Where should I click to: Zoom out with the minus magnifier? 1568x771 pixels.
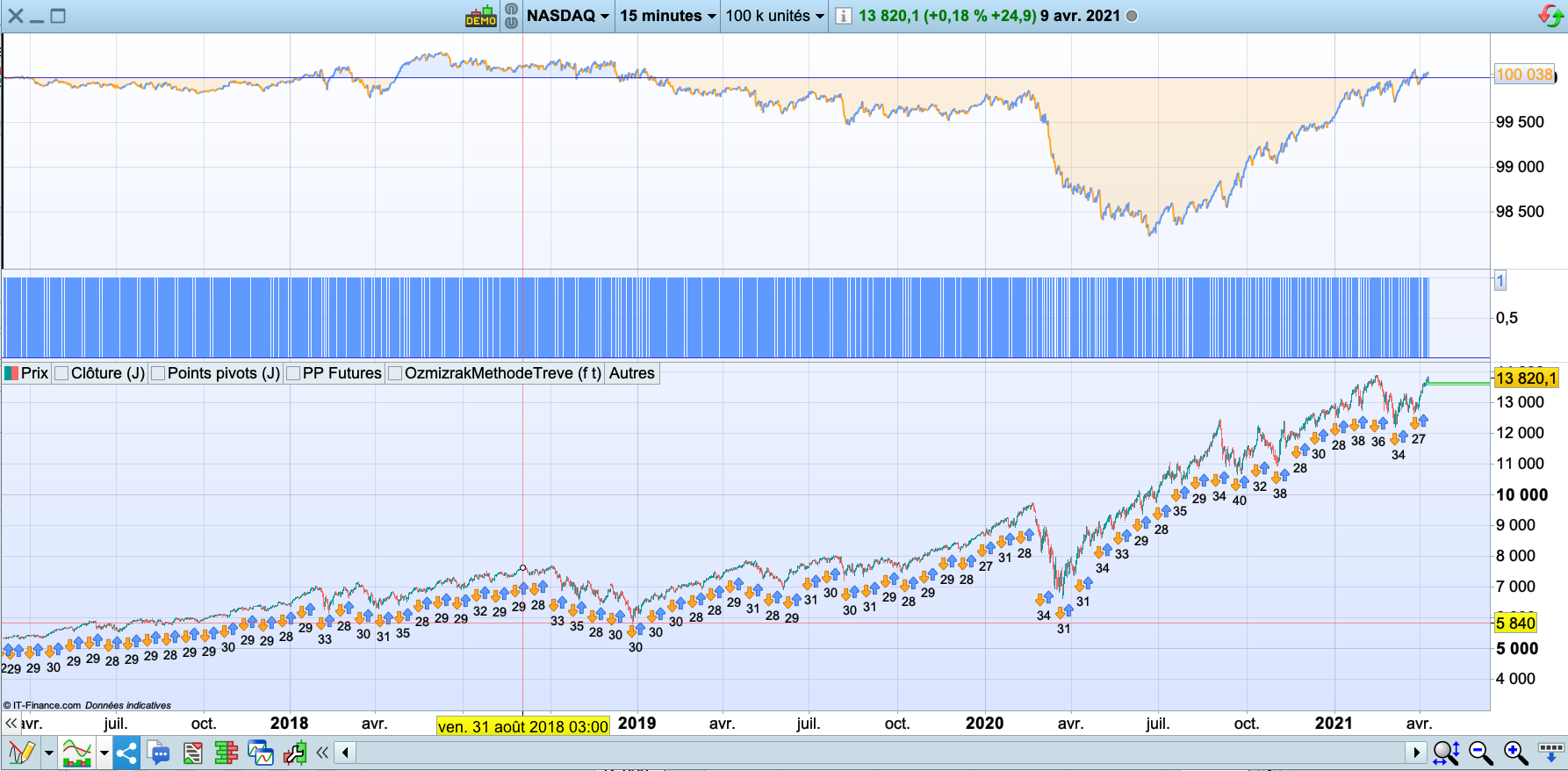(x=1480, y=753)
